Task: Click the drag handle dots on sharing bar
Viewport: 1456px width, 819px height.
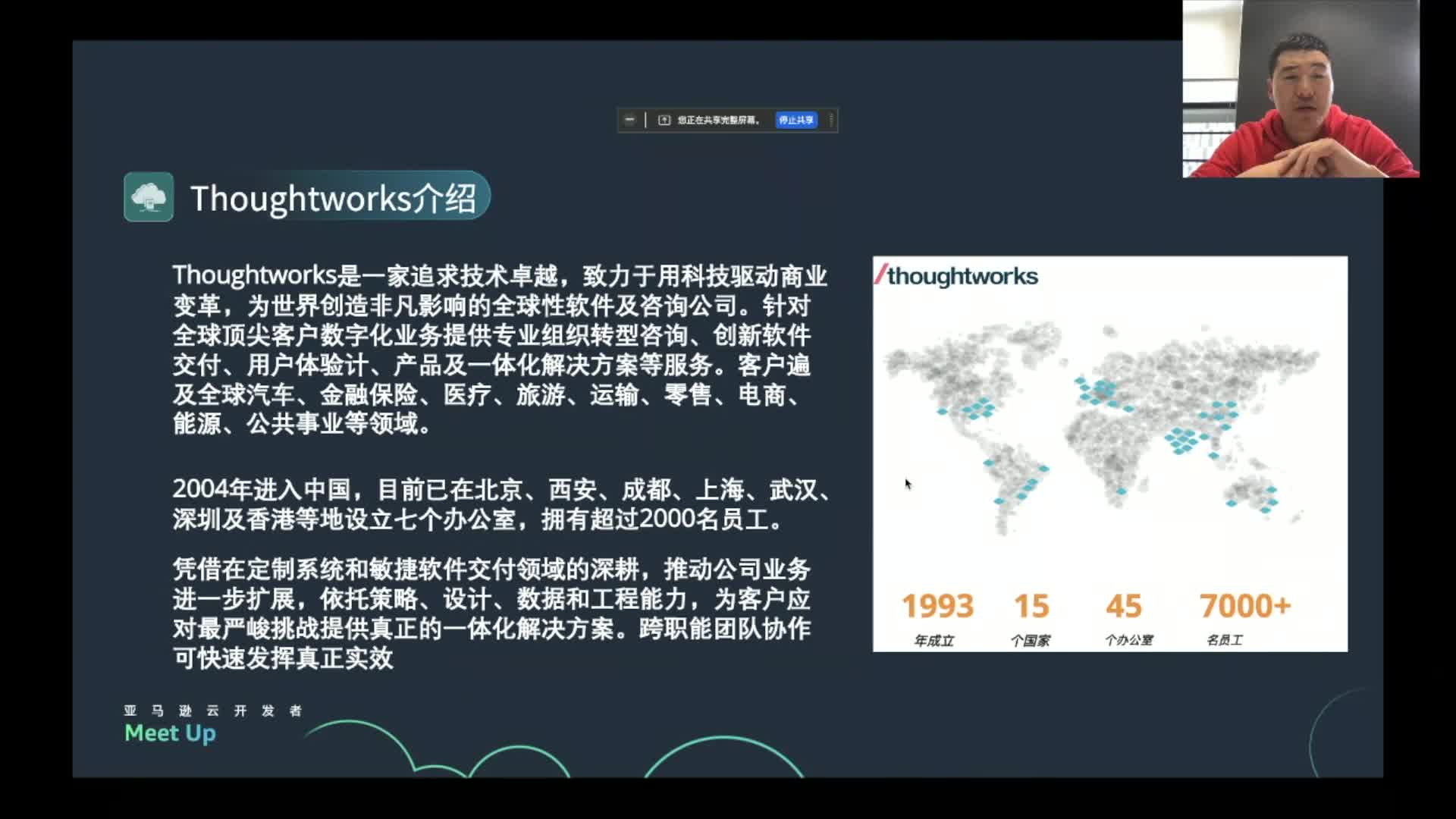Action: tap(831, 120)
